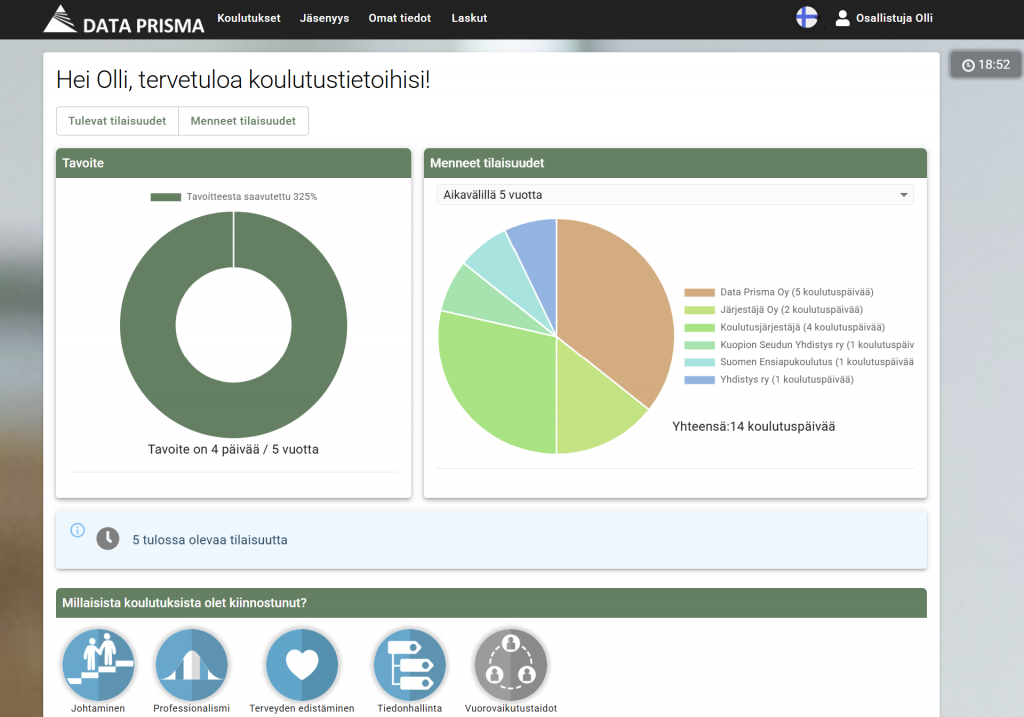Open Osallistuja Olli user menu
Viewport: 1024px width, 717px height.
click(884, 18)
